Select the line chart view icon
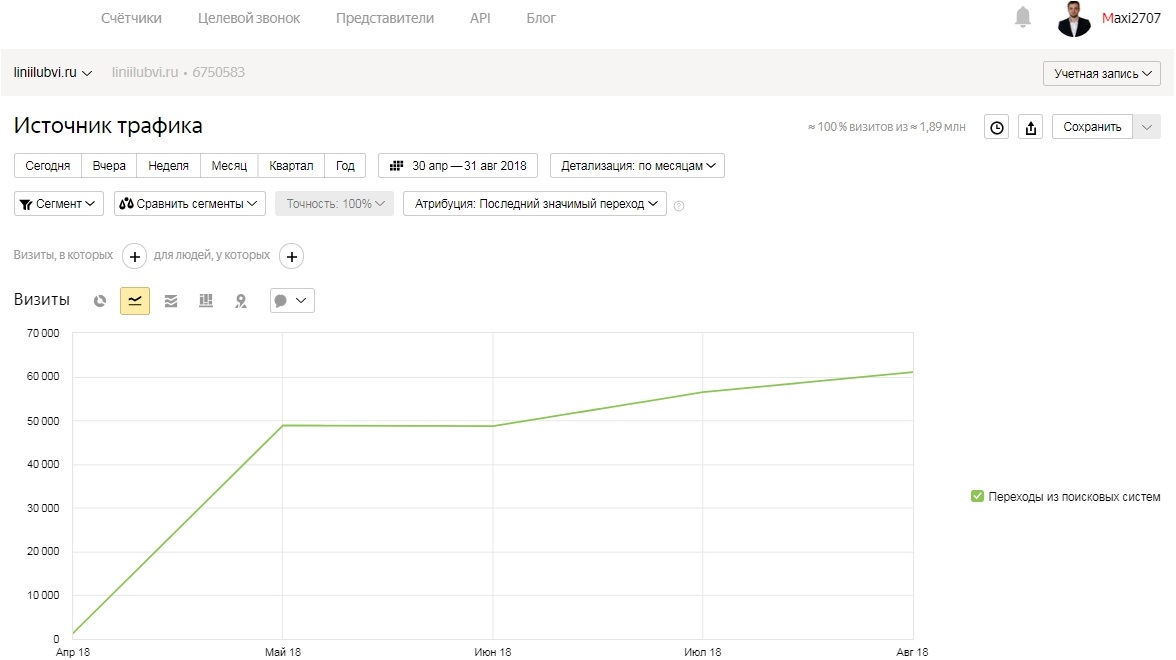The width and height of the screenshot is (1176, 660). [x=135, y=301]
